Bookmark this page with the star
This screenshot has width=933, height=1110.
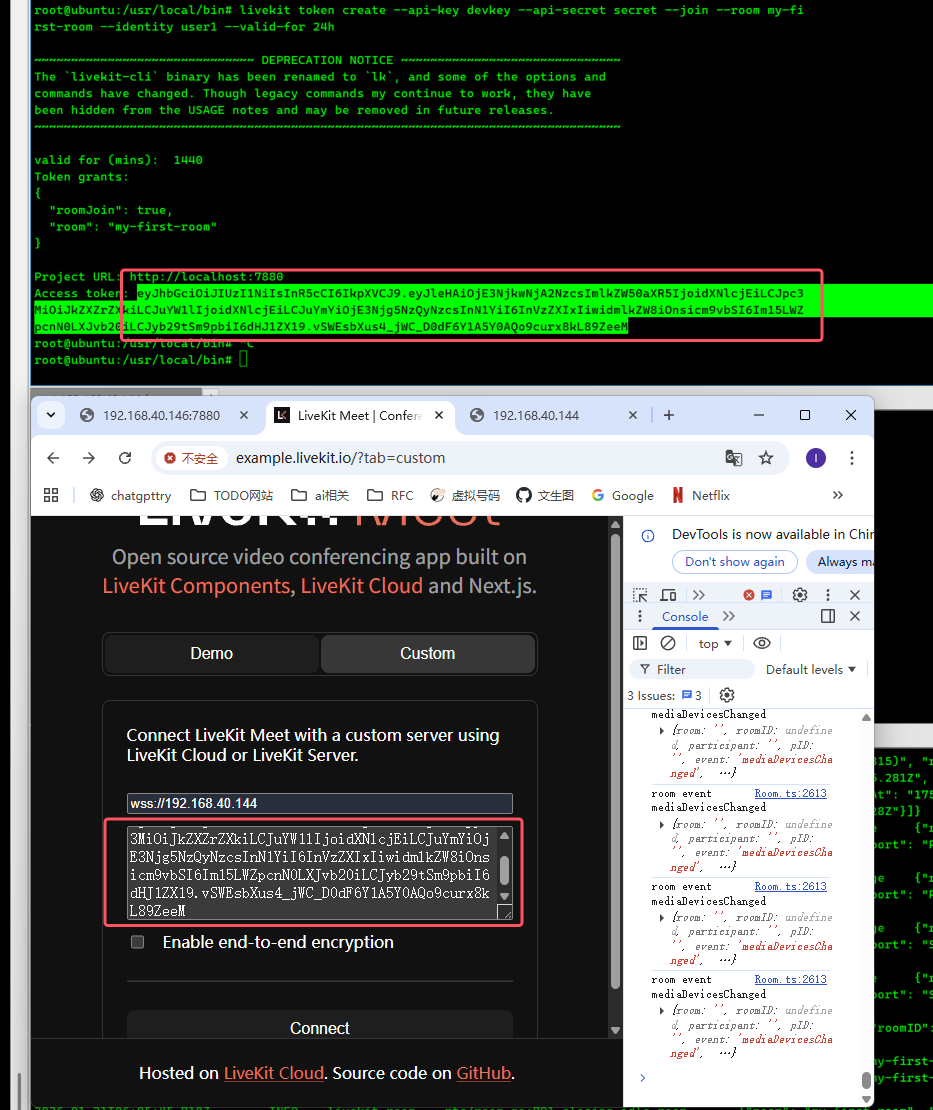coord(766,458)
